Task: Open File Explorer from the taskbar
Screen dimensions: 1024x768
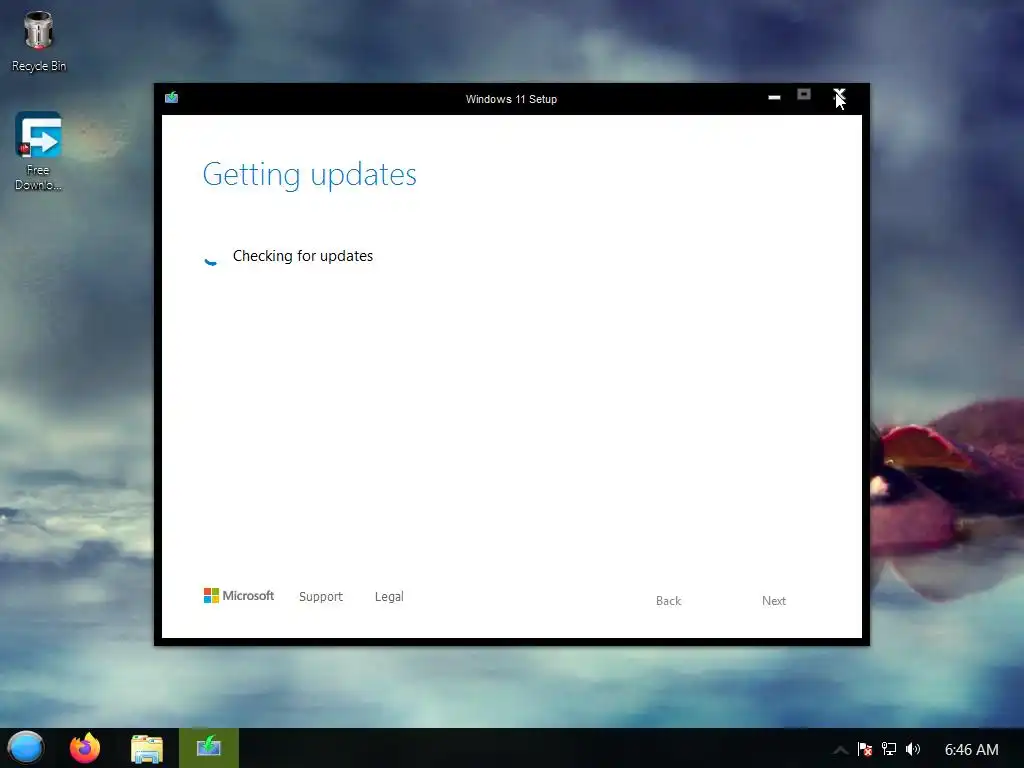Action: (x=146, y=748)
